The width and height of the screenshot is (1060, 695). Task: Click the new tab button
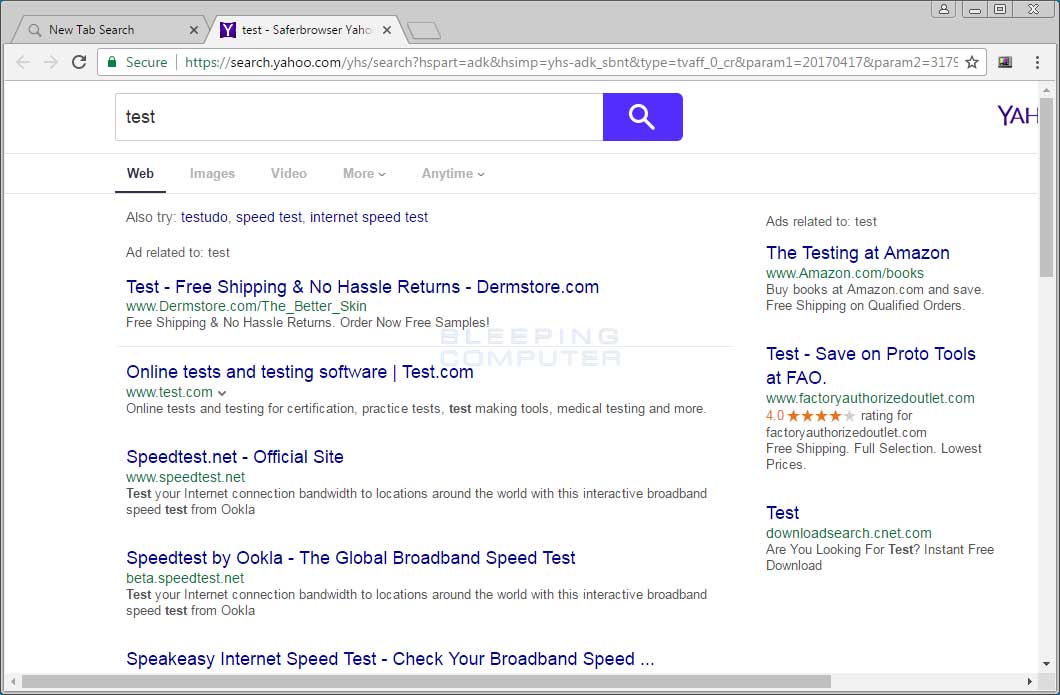point(424,30)
